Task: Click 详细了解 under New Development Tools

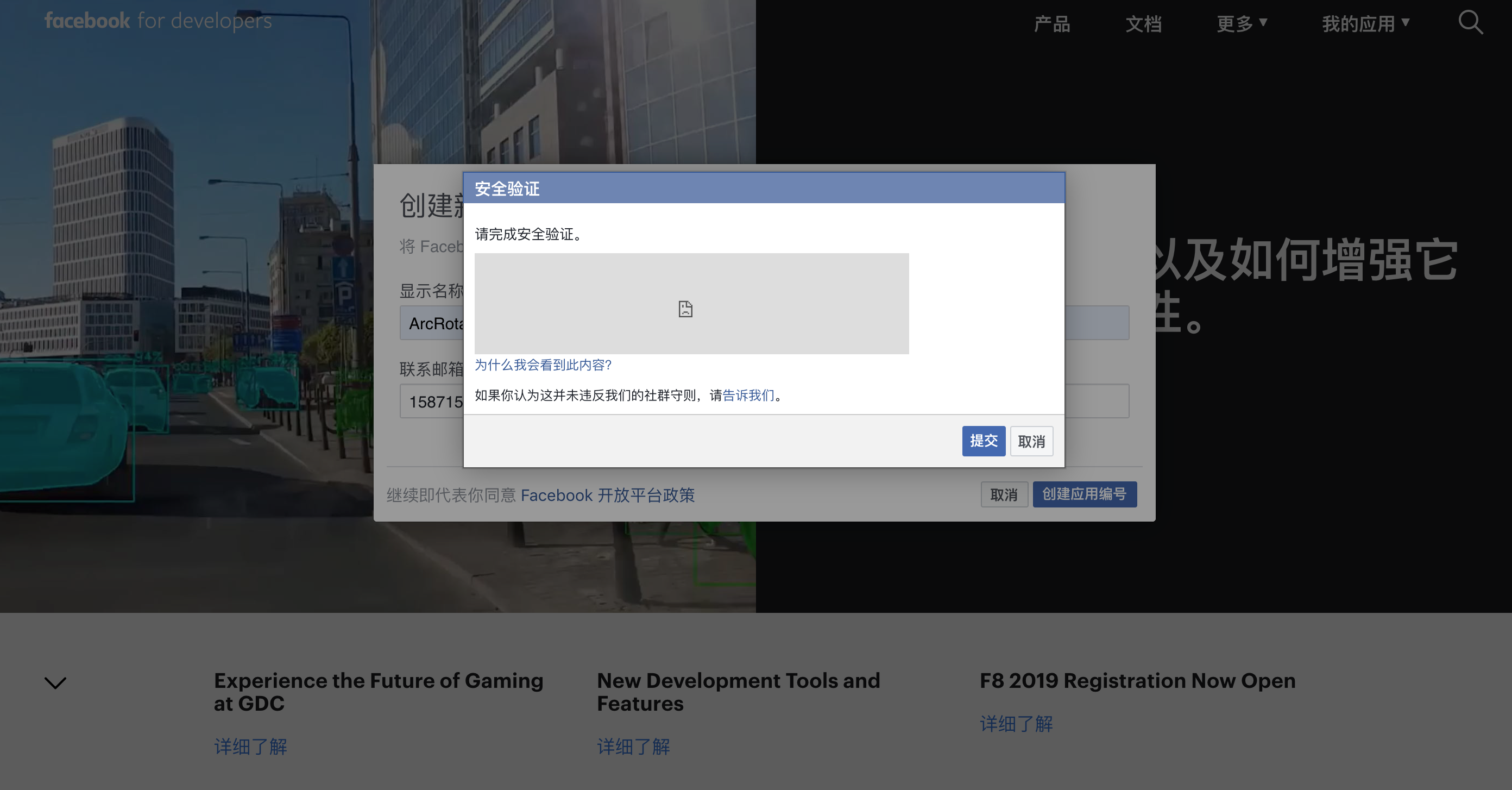Action: tap(633, 747)
